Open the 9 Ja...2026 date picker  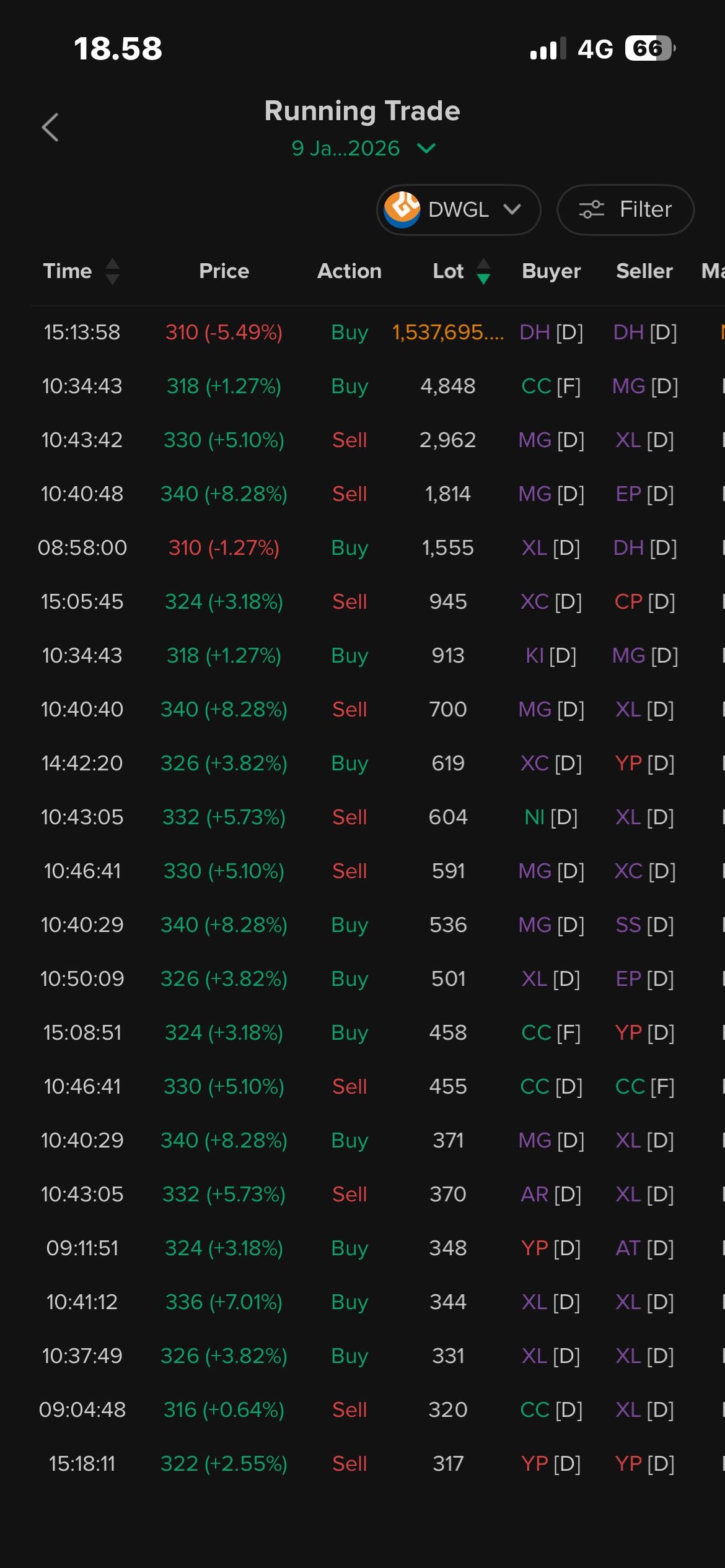click(346, 148)
